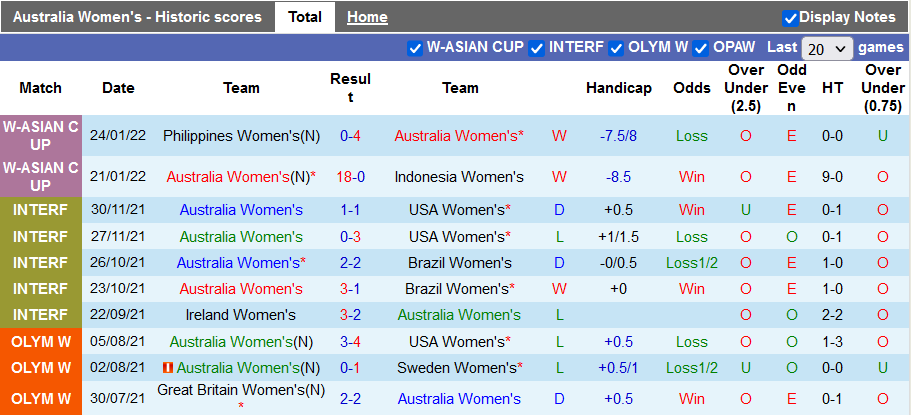Click the 18-0 result score link

[350, 177]
